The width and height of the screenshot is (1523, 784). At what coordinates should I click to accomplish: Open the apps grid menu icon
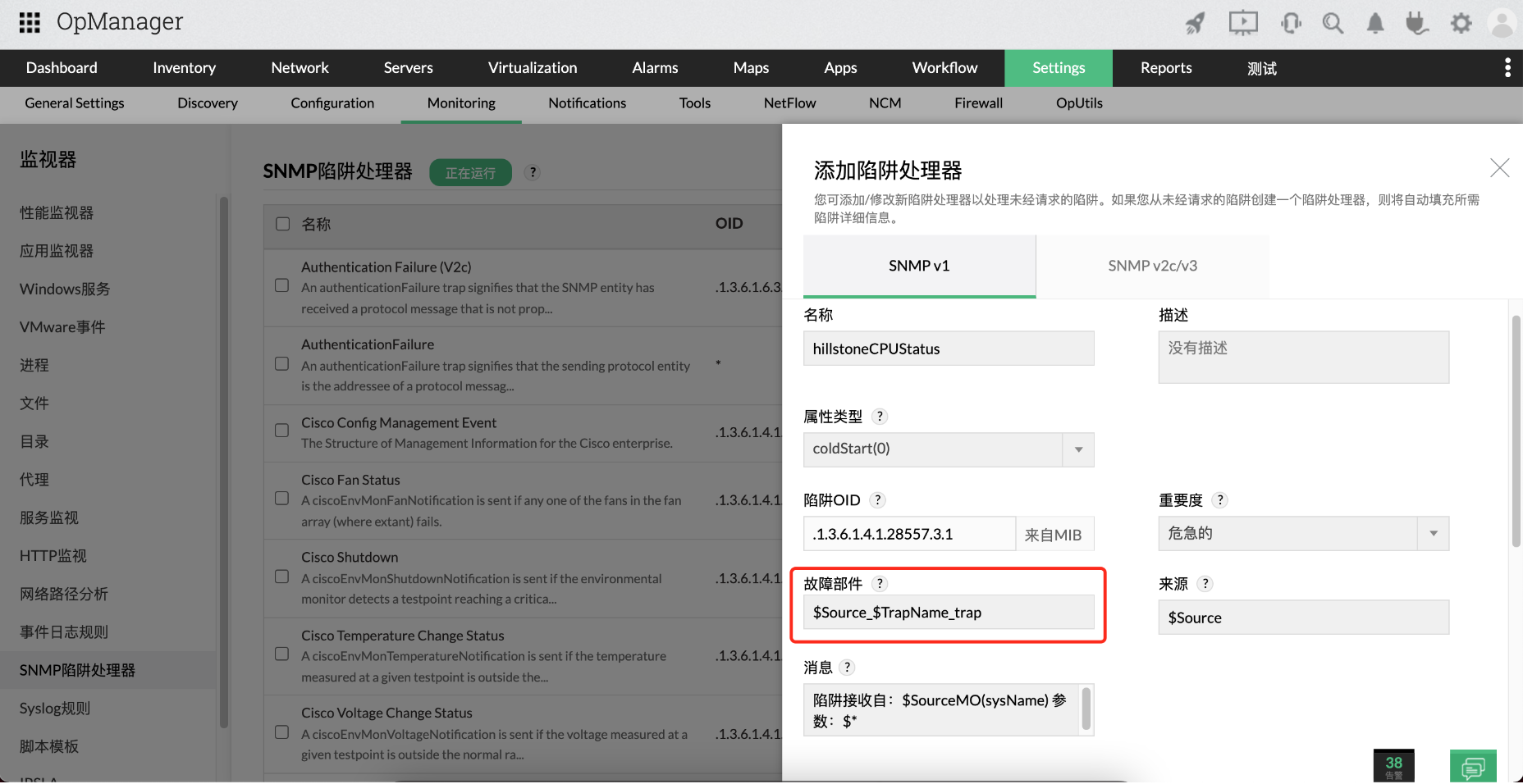coord(30,22)
